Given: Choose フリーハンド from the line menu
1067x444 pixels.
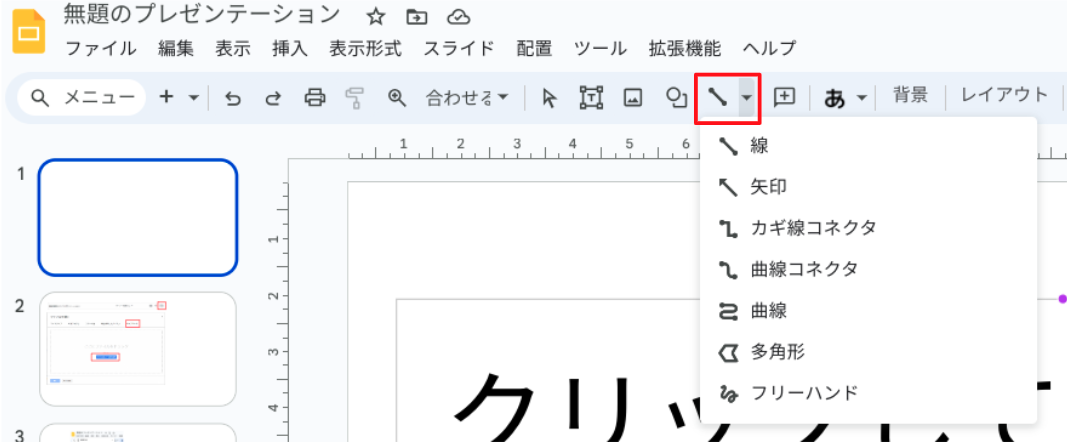Looking at the screenshot, I should 868,393.
